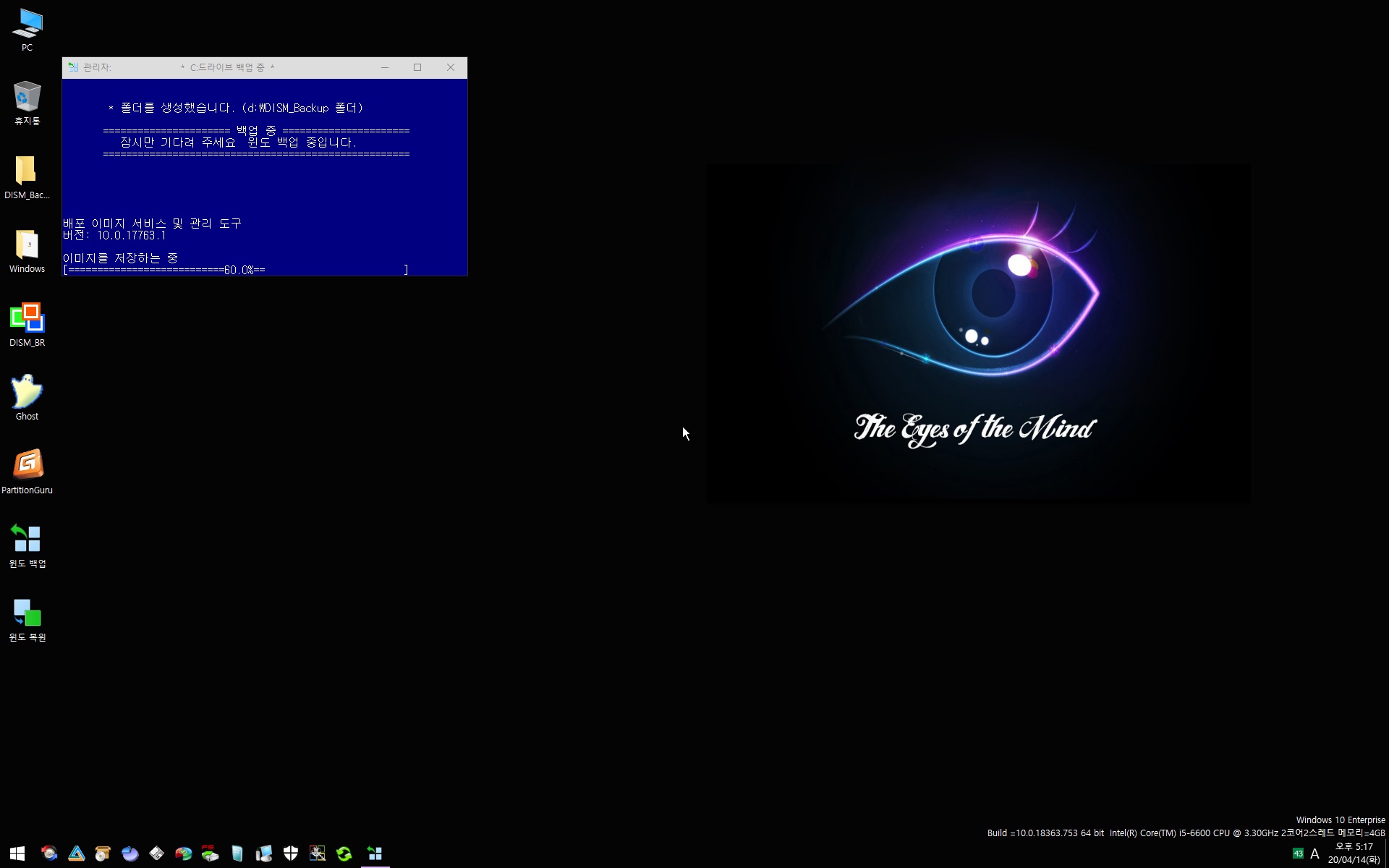Select the 윈도 복원 (Windows restore) icon
Screen dimensions: 1389x868
pyautogui.click(x=27, y=619)
